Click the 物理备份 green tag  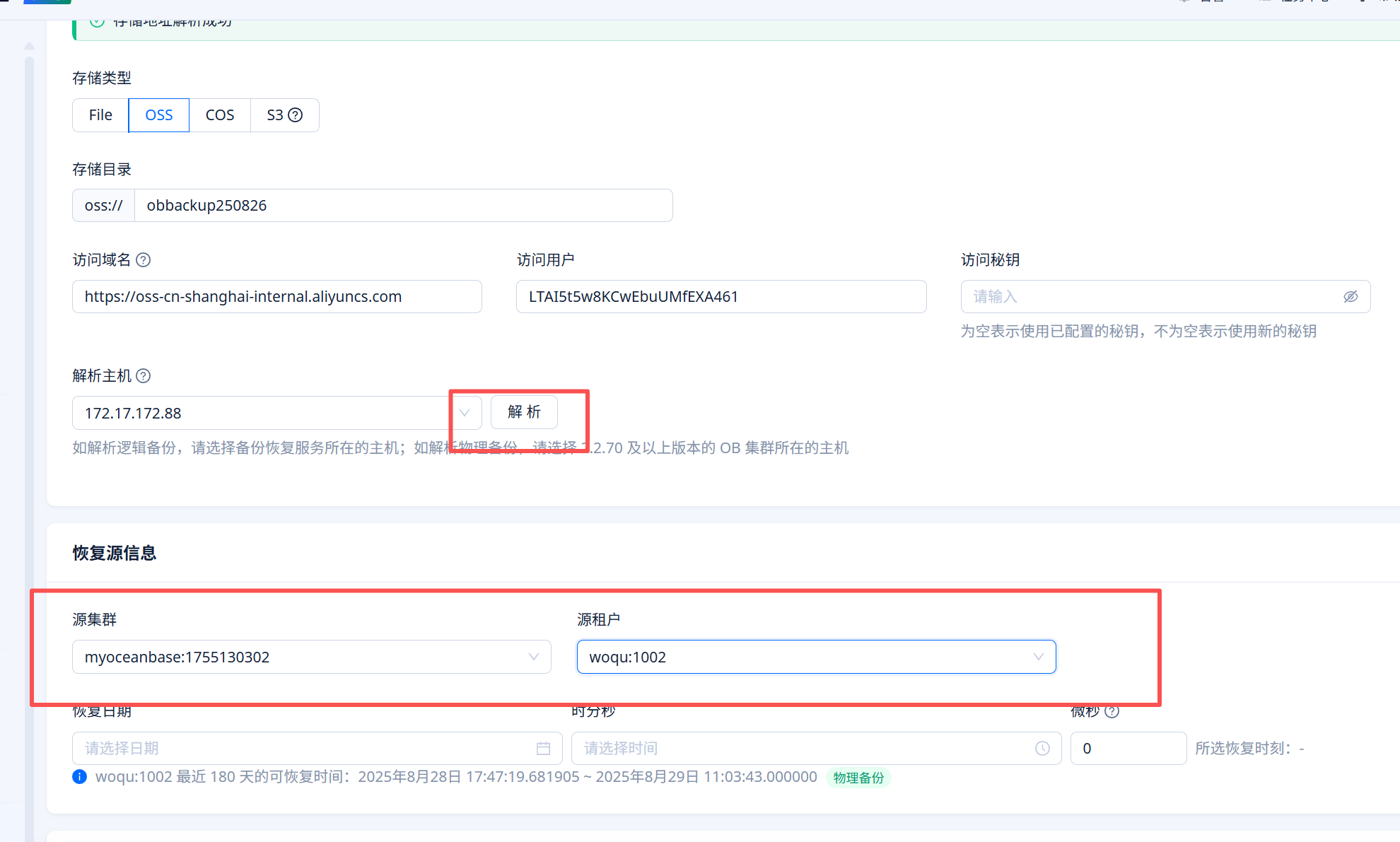click(x=858, y=778)
